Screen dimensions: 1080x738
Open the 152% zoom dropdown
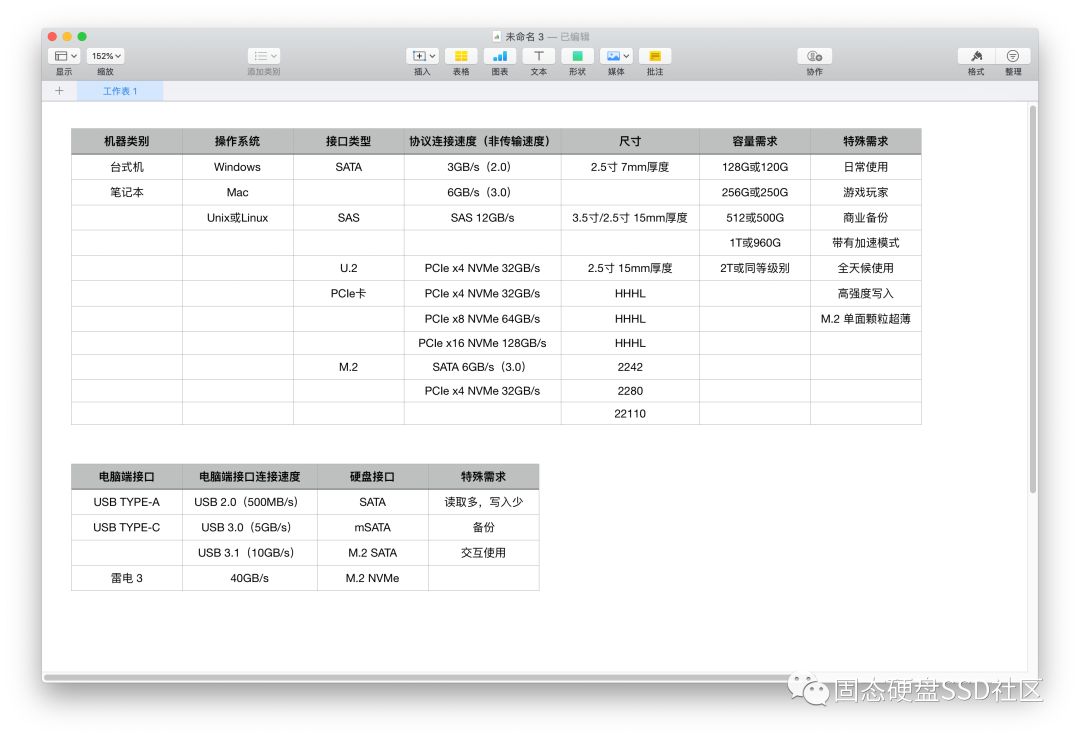click(x=106, y=56)
